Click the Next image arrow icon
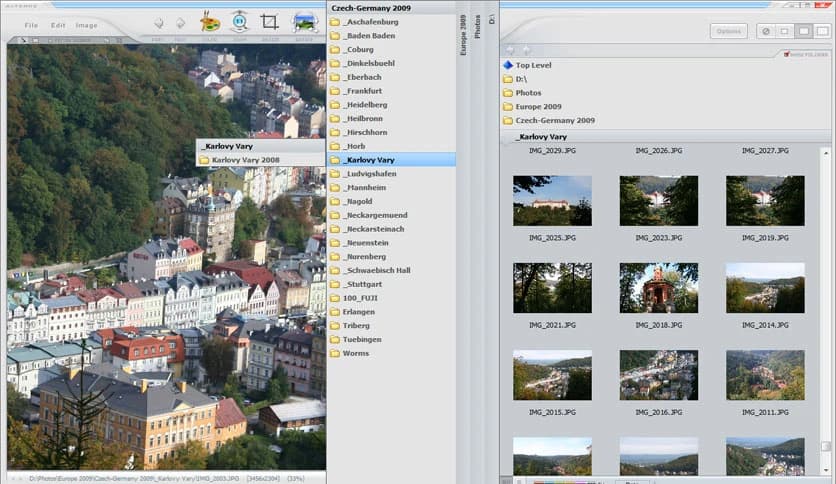Screen dimensions: 836x484 [180, 23]
